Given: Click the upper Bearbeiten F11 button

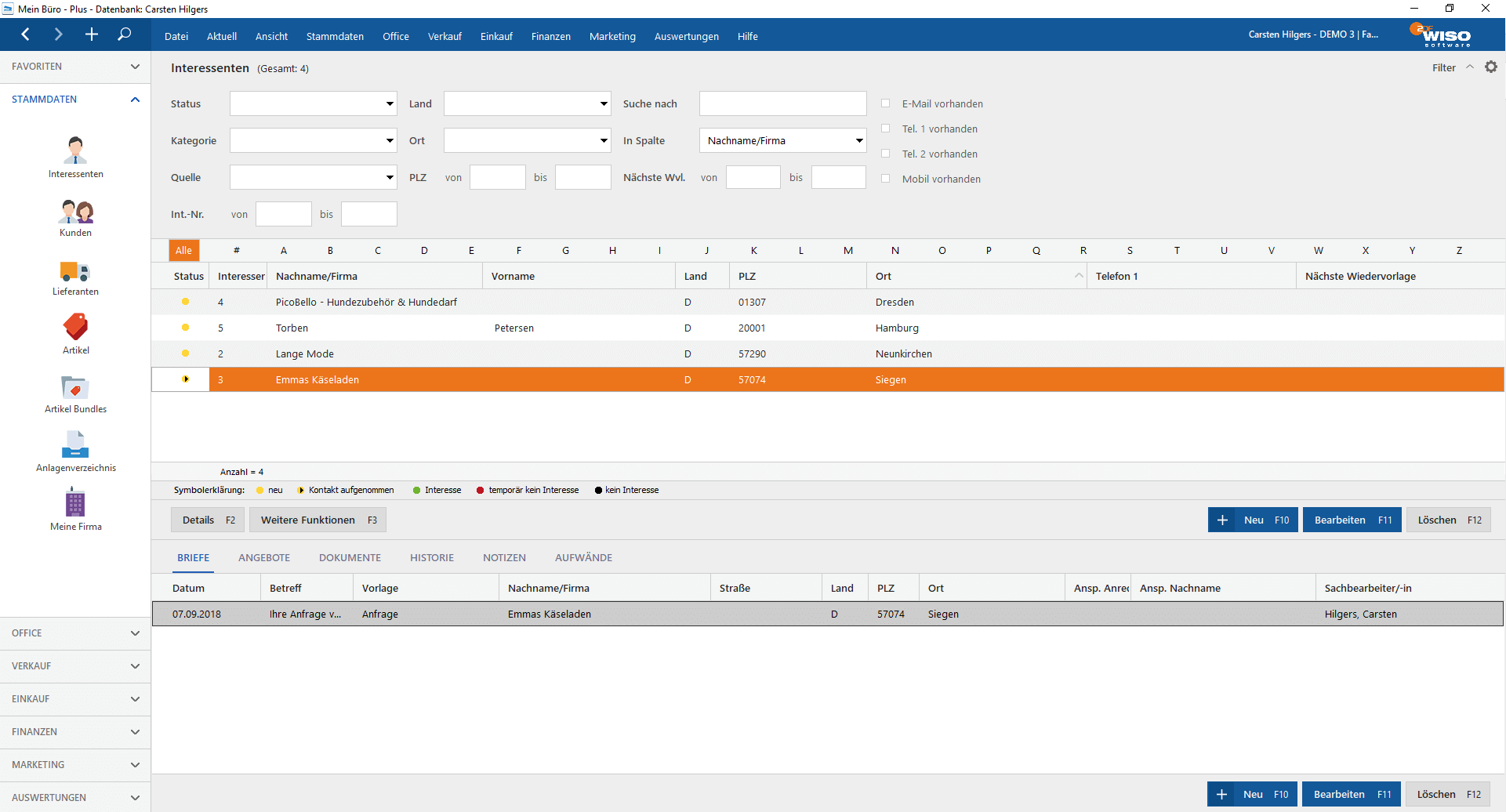Looking at the screenshot, I should pos(1352,520).
